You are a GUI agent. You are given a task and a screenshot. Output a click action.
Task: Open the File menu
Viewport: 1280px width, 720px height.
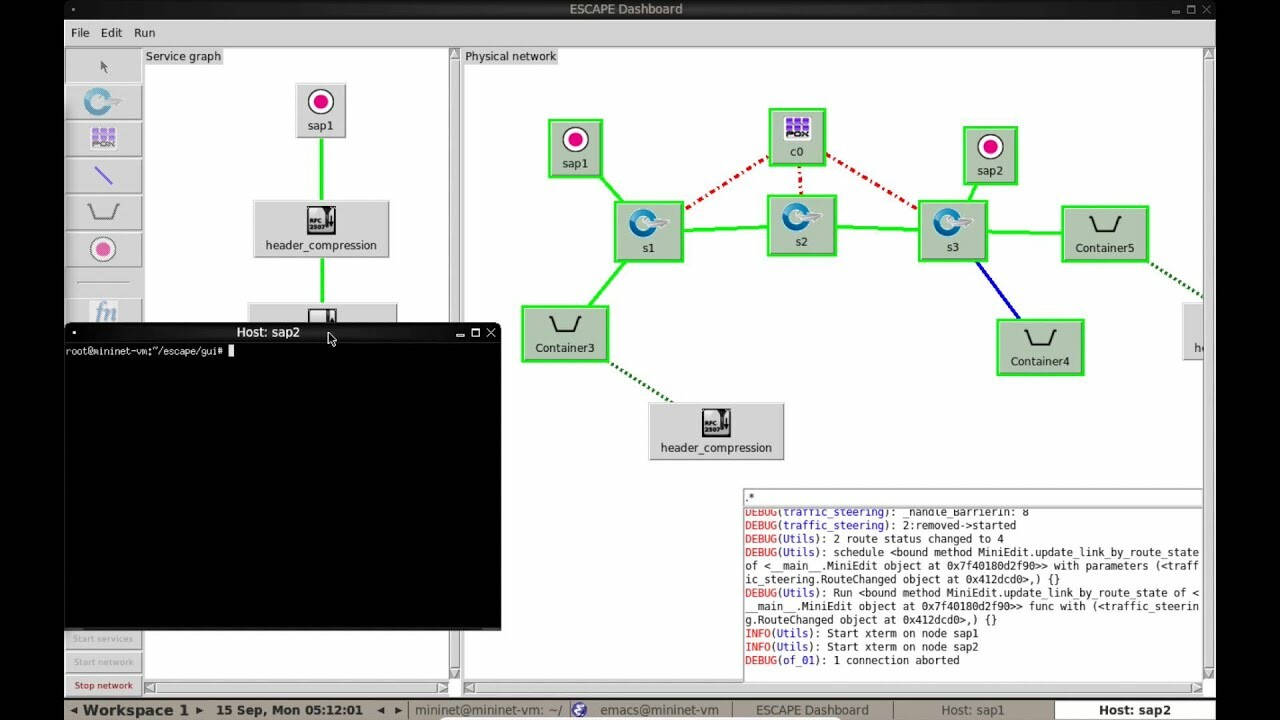(x=79, y=32)
